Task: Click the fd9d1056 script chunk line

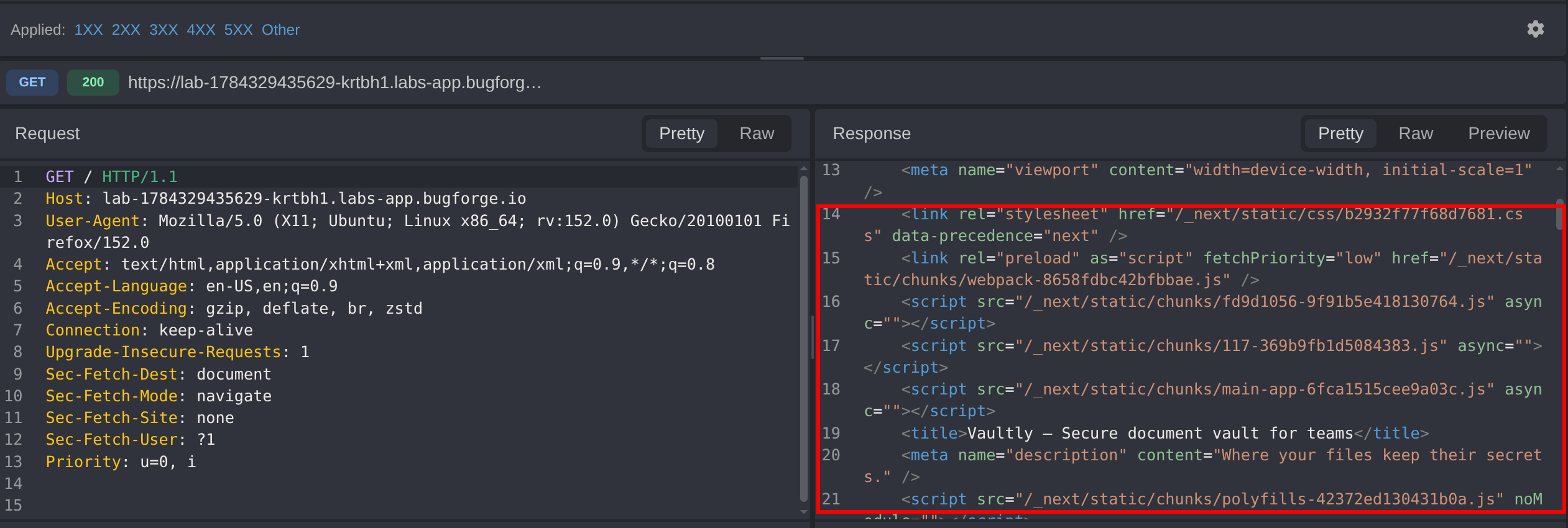Action: (1202, 312)
